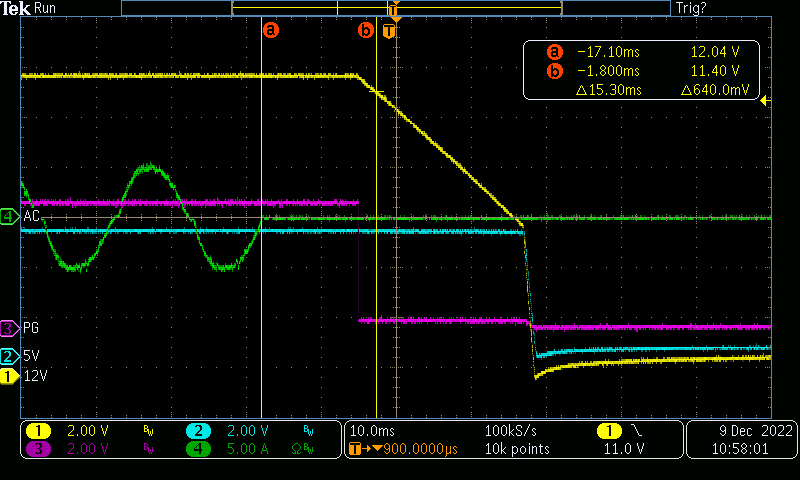Screen dimensions: 800x480
Task: Click the 100kS/s sample rate readout
Action: [511, 431]
